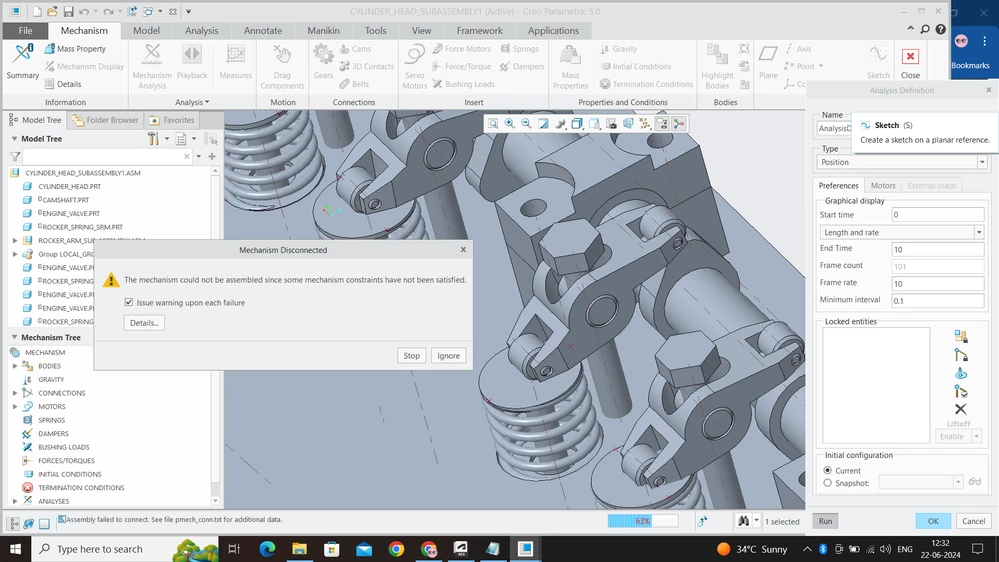
Task: Select the Current initial configuration radio
Action: (828, 470)
